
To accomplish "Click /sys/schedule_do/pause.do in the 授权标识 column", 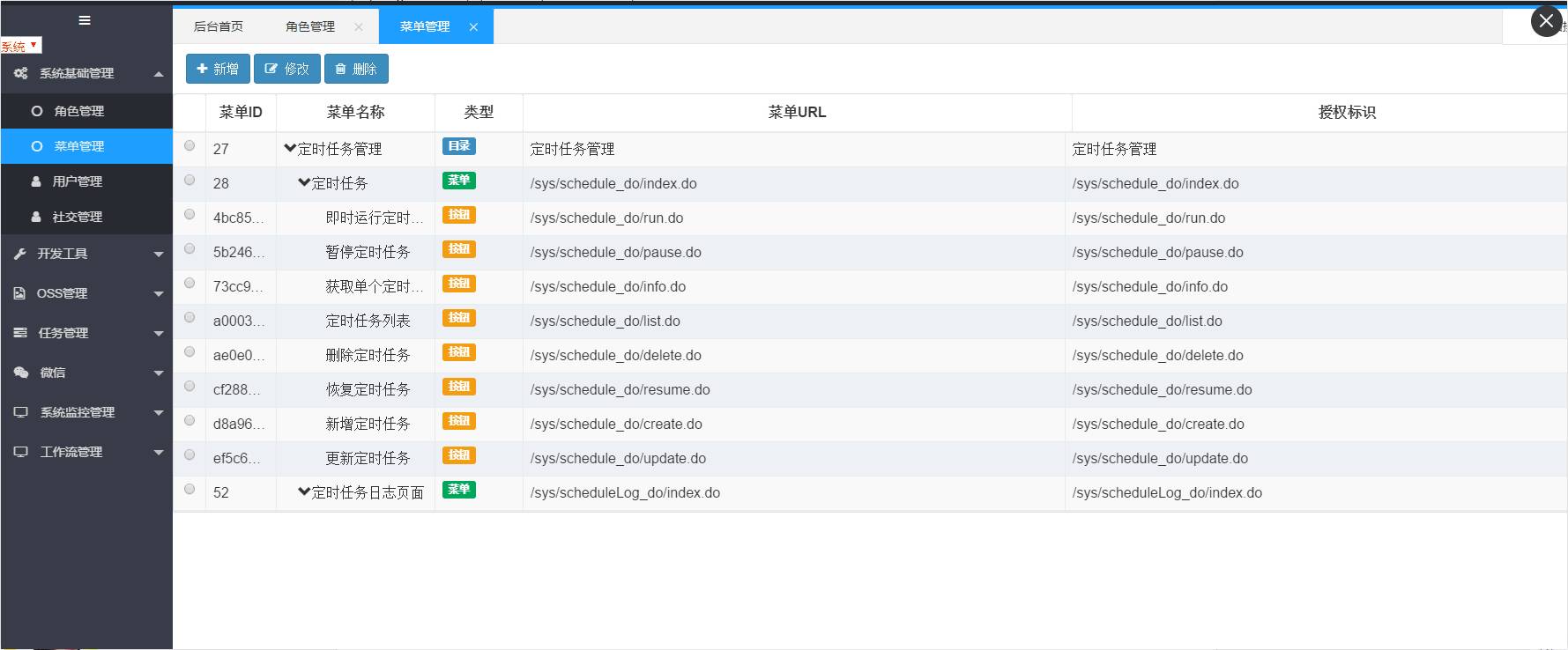I will click(x=1158, y=252).
